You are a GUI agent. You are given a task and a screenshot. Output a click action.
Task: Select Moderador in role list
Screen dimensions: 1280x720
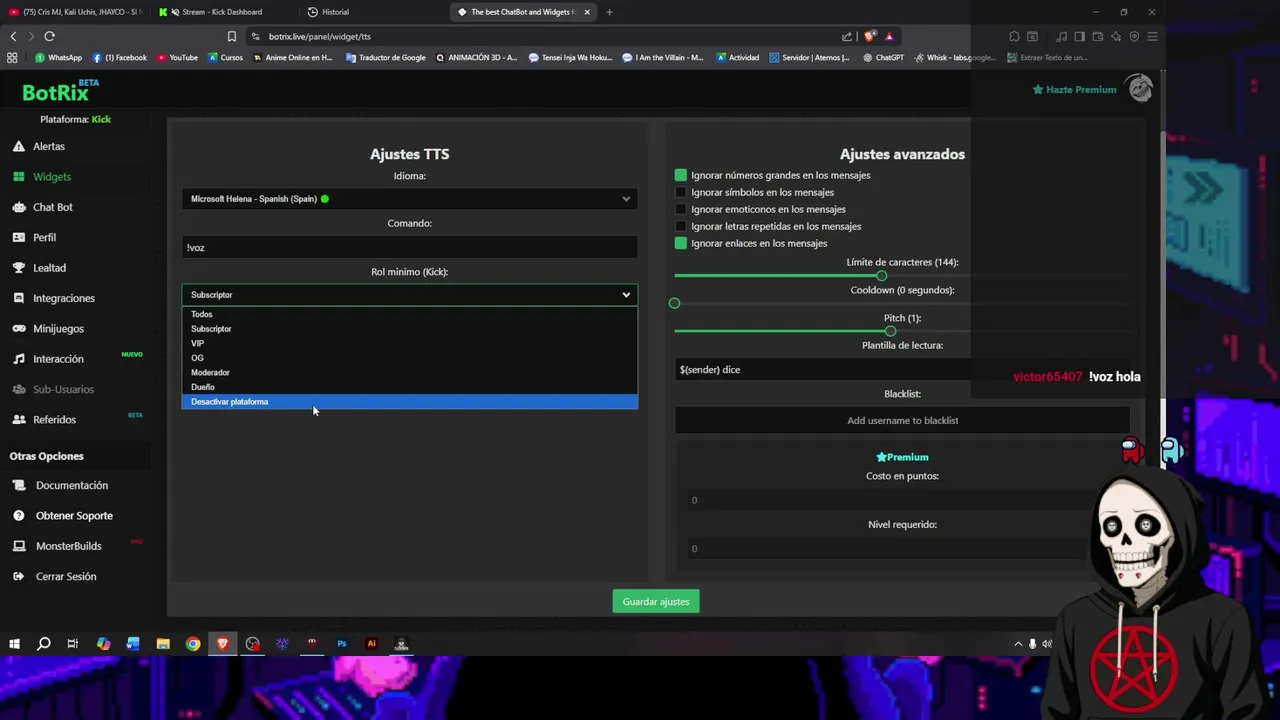pos(409,372)
